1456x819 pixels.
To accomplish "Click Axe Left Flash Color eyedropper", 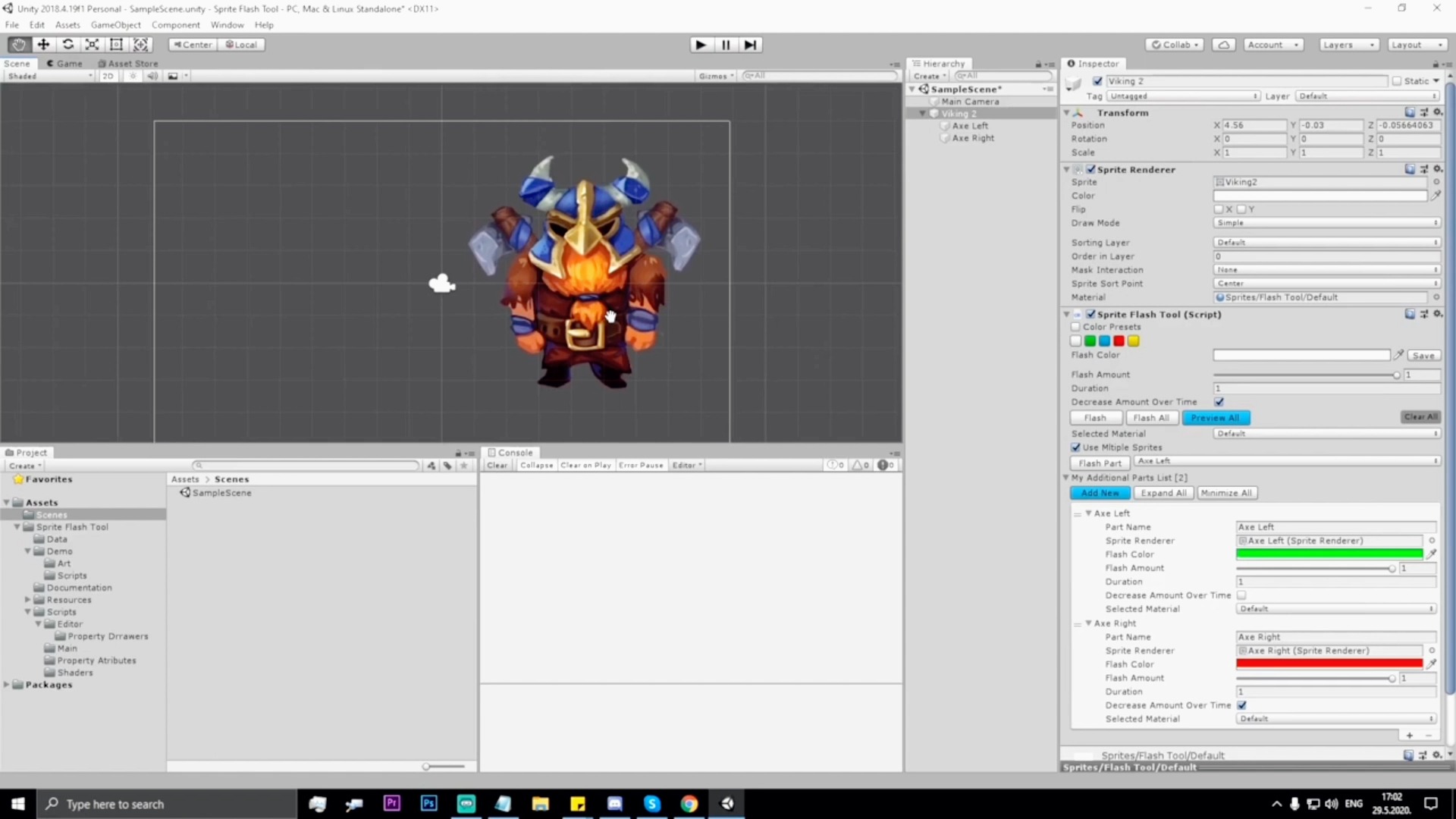I will [1431, 554].
